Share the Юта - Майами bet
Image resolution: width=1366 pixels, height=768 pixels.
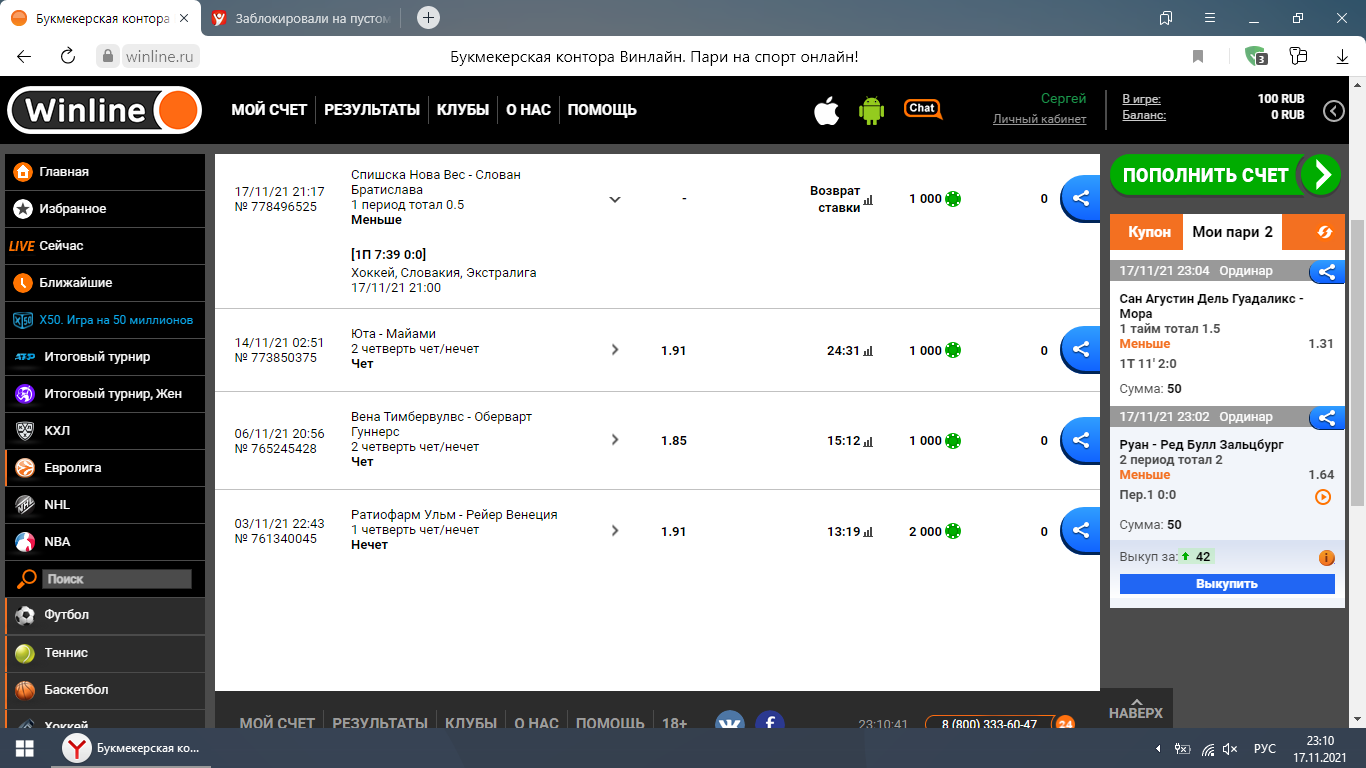tap(1080, 350)
